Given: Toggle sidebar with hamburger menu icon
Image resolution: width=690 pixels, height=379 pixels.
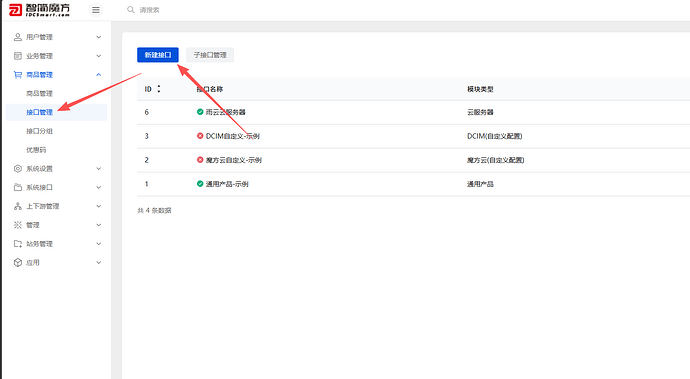Looking at the screenshot, I should tap(95, 10).
